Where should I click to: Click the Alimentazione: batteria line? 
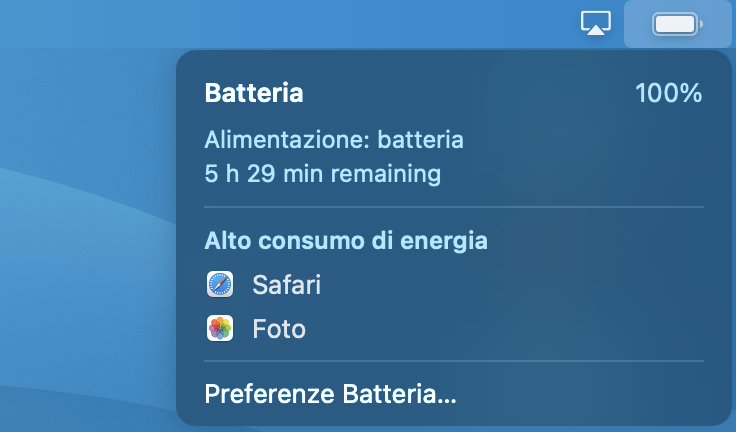click(334, 140)
